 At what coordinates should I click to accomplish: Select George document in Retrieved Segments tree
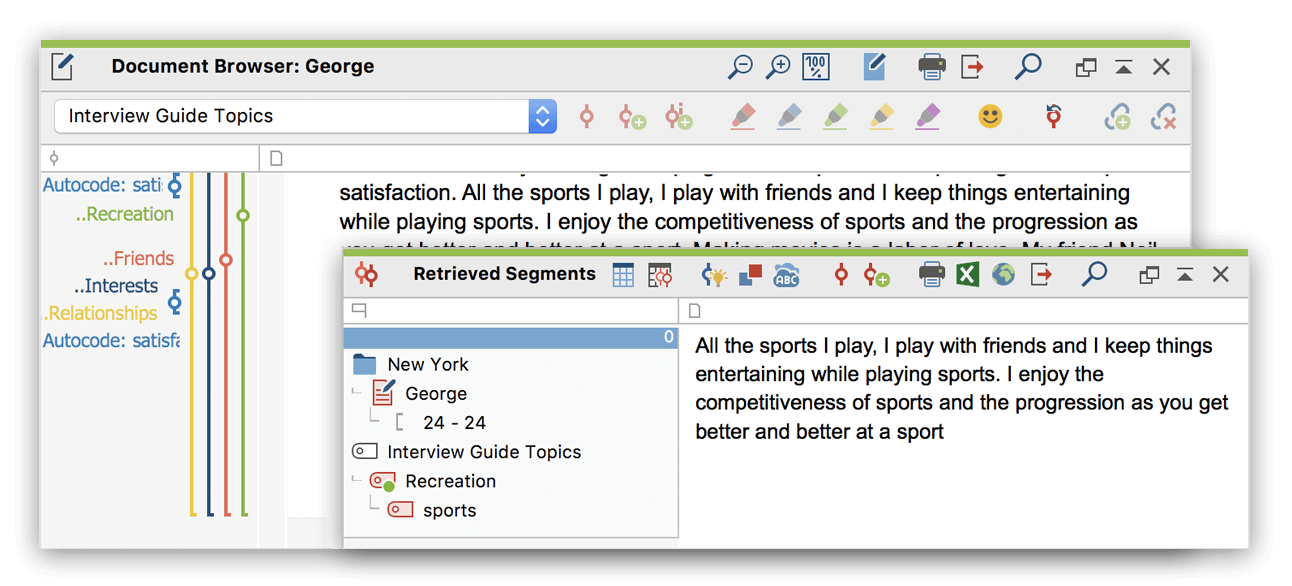coord(436,394)
